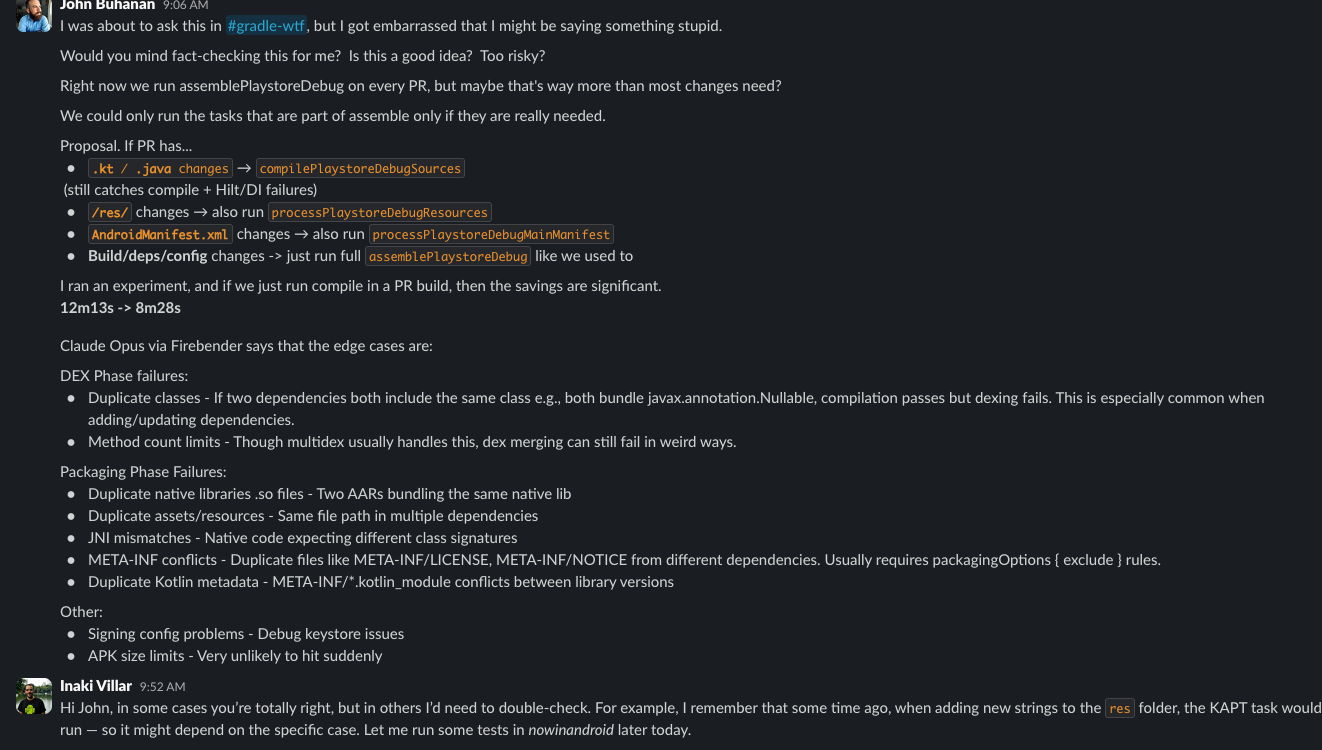Viewport: 1322px width, 750px height.
Task: Click the bold Build/deps/config text
Action: pyautogui.click(x=148, y=256)
